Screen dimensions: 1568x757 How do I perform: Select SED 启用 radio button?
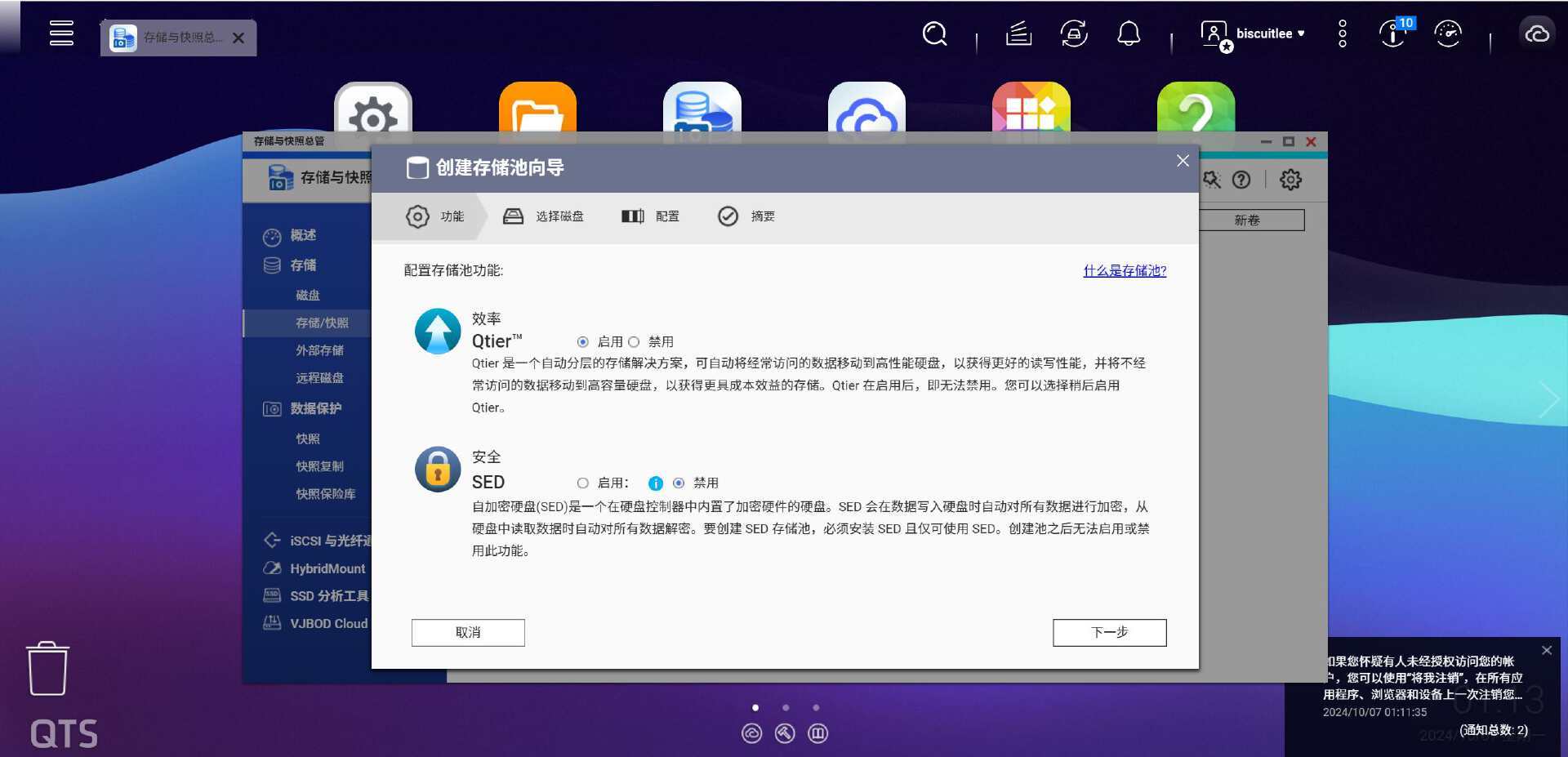point(582,483)
